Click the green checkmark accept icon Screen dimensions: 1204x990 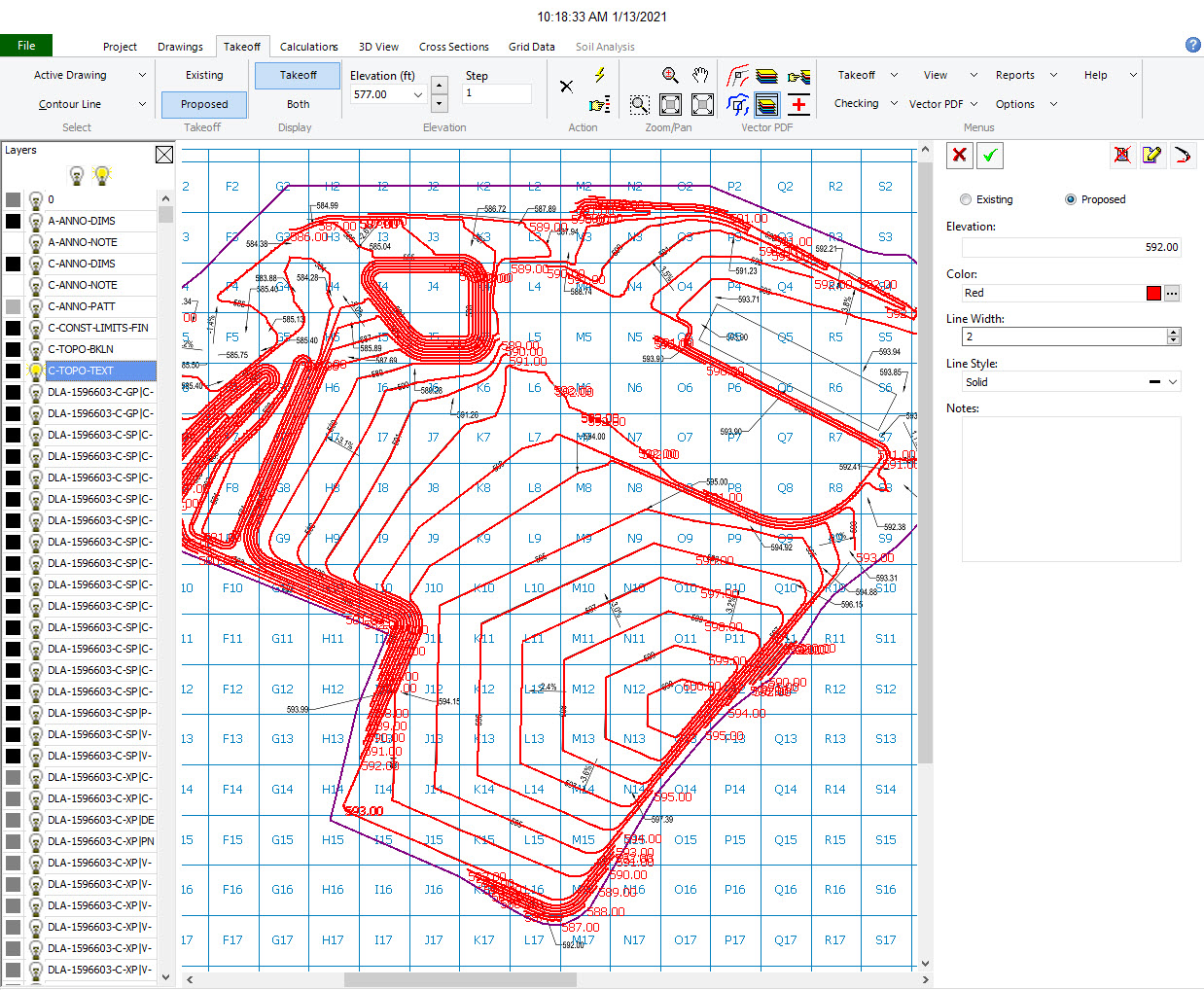pos(990,155)
